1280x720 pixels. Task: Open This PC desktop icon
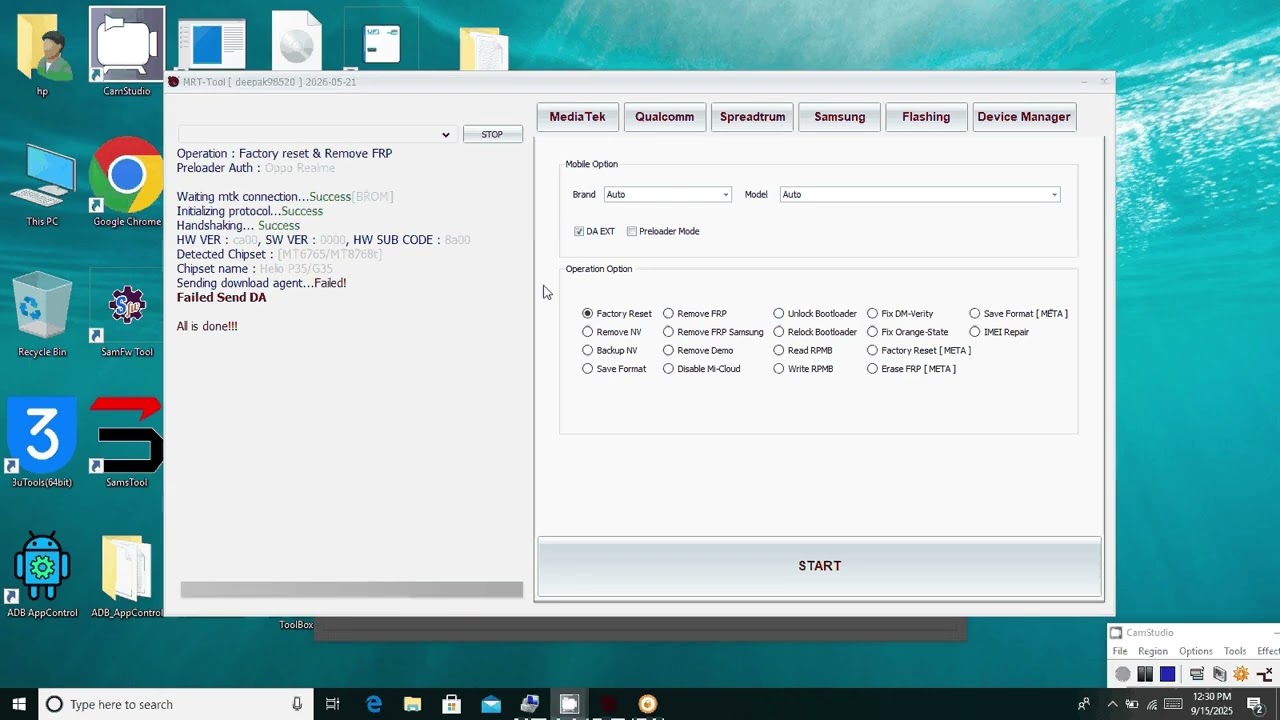click(x=42, y=185)
